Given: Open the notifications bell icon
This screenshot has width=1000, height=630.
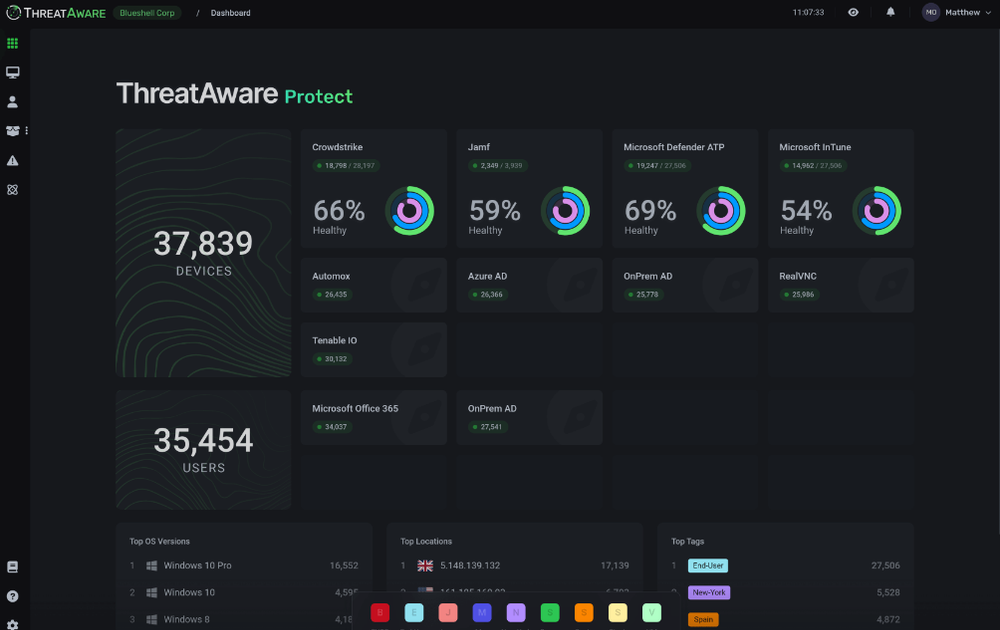Looking at the screenshot, I should (890, 12).
